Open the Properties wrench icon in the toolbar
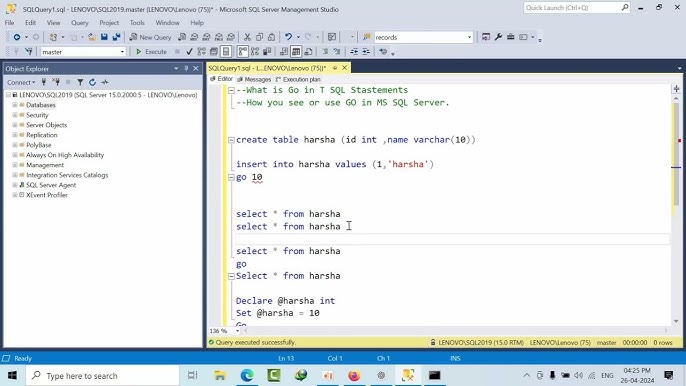This screenshot has height=386, width=686. pos(498,37)
